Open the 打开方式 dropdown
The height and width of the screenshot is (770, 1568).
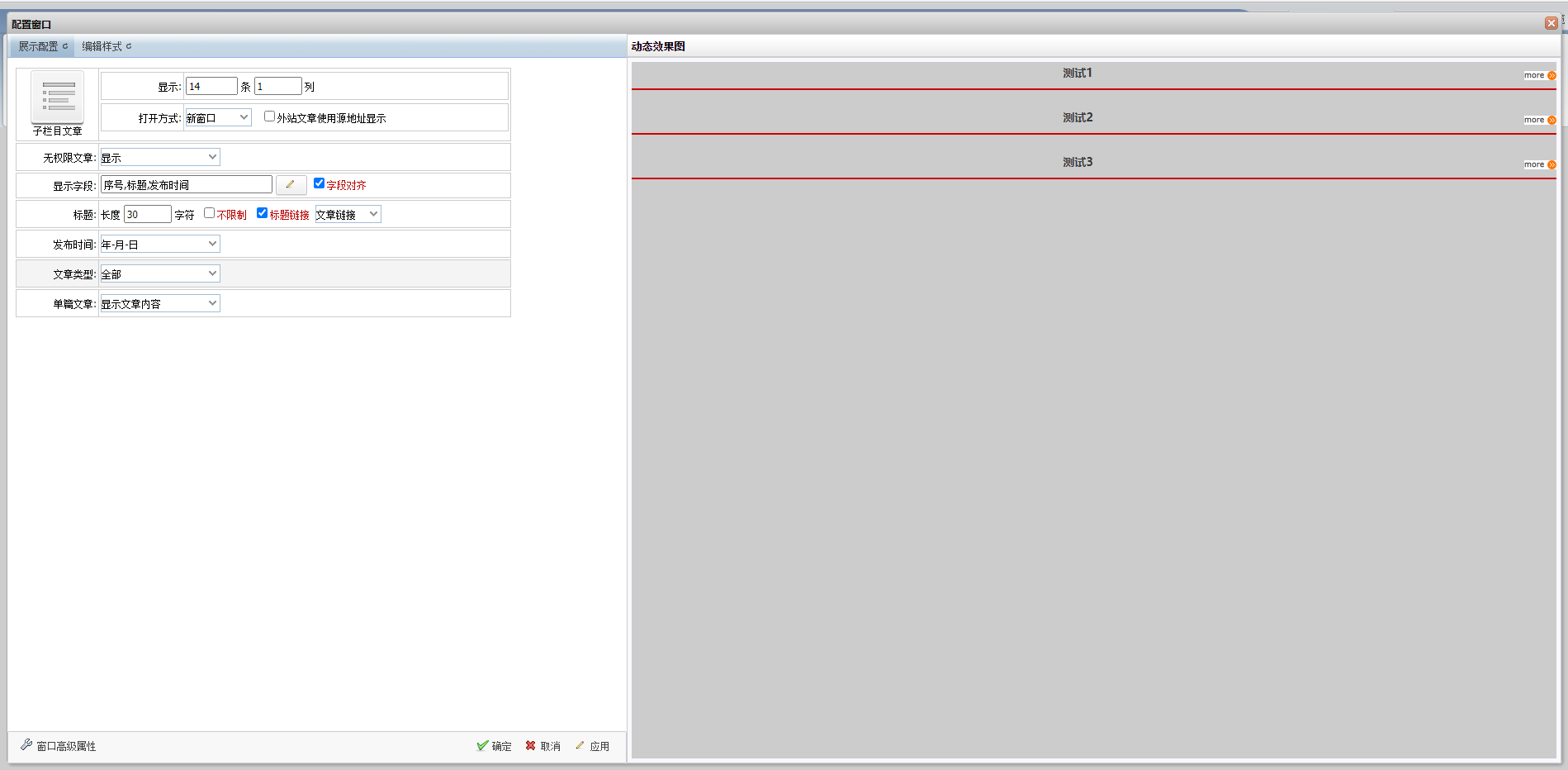pos(218,118)
